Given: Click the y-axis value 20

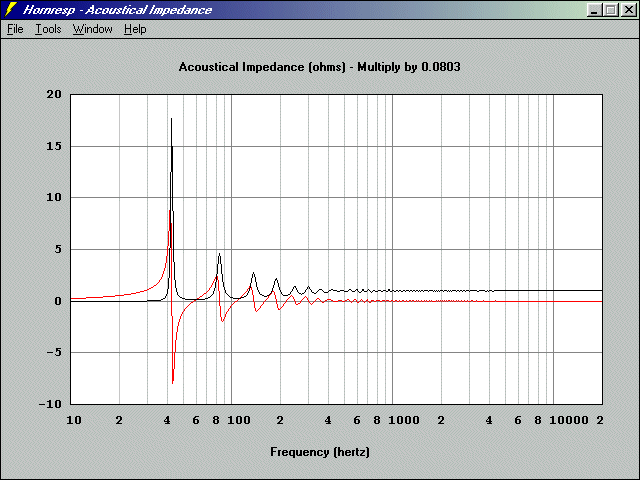Looking at the screenshot, I should point(53,94).
